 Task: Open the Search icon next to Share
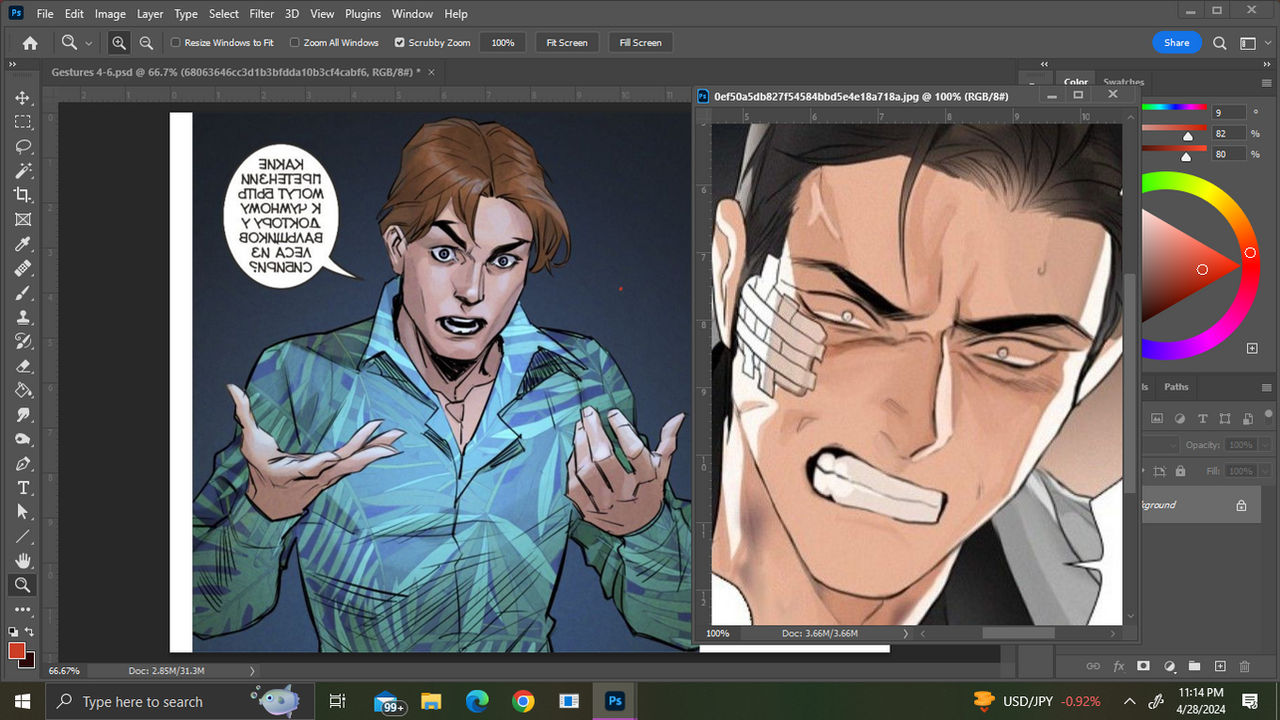pyautogui.click(x=1220, y=43)
